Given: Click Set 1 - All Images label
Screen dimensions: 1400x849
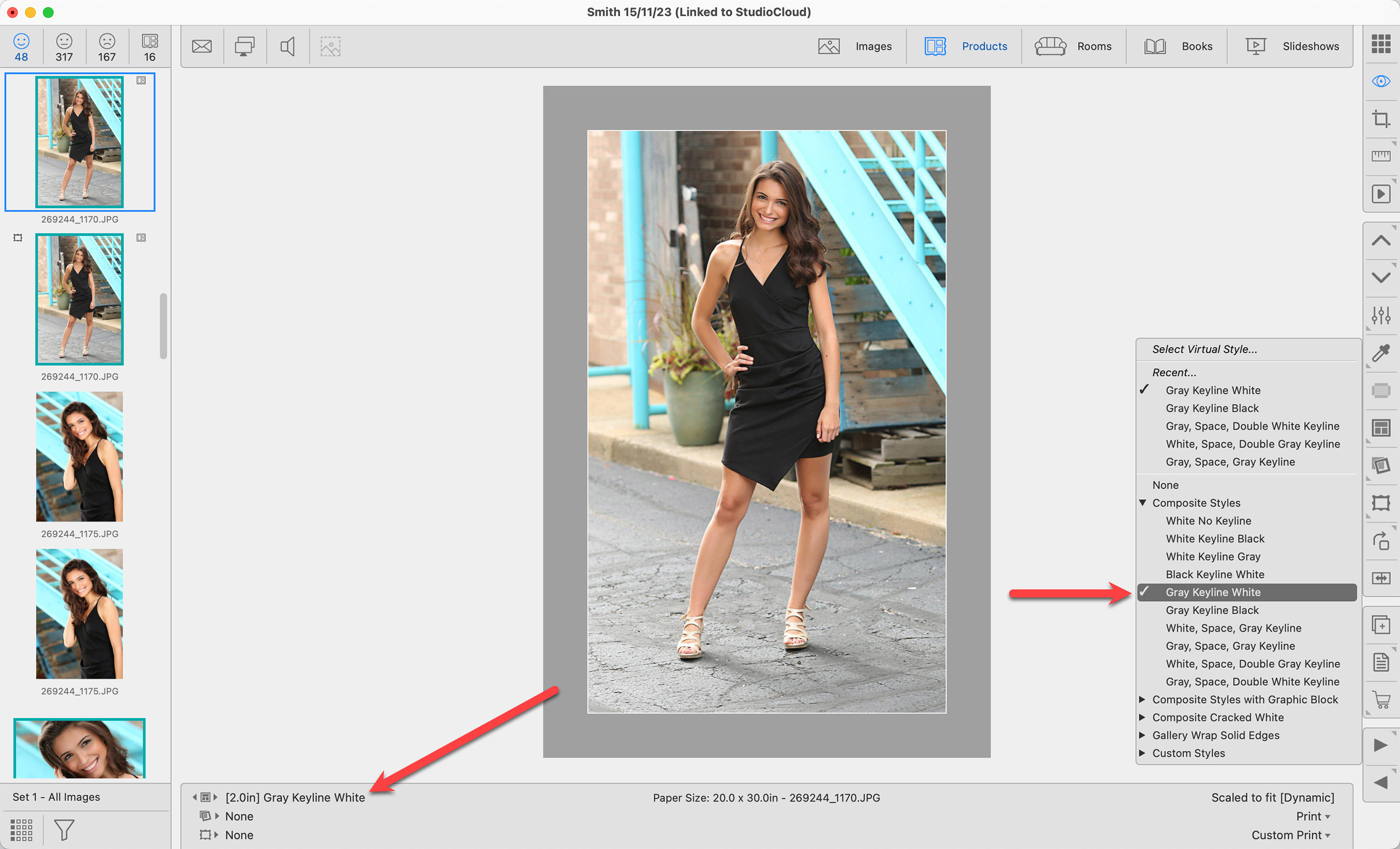Looking at the screenshot, I should (x=56, y=797).
